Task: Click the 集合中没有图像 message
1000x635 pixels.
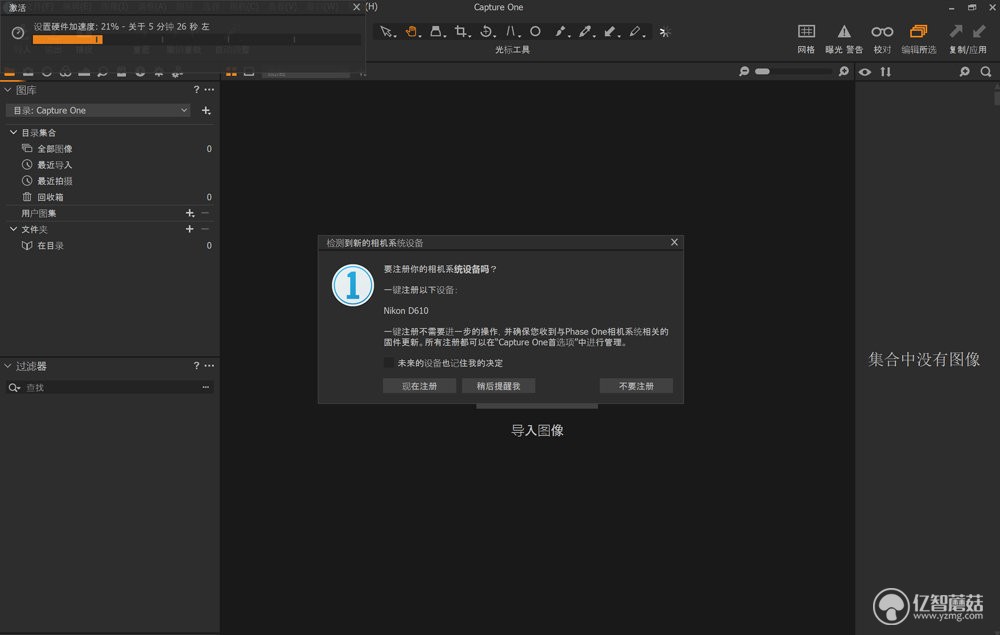Action: [924, 359]
